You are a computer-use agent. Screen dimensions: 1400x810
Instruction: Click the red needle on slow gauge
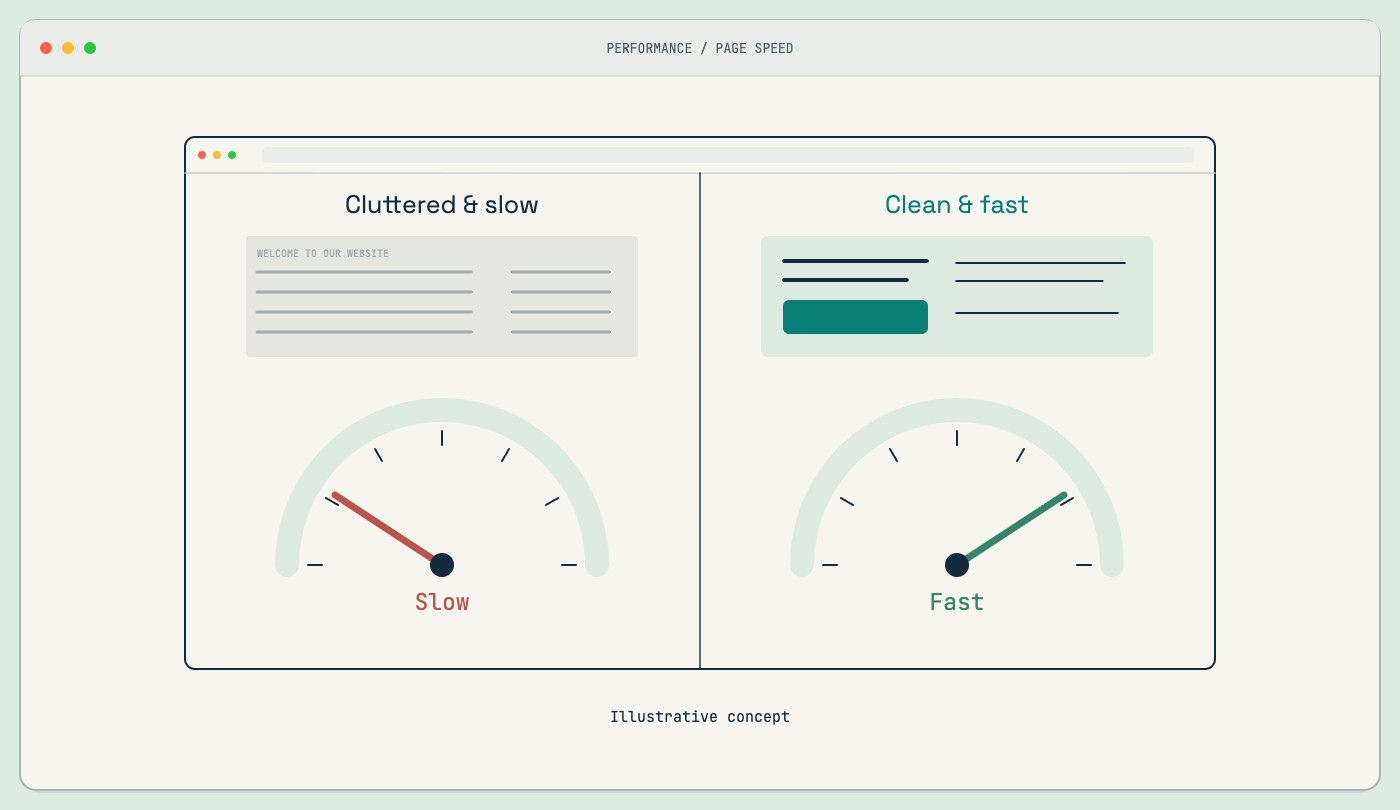pyautogui.click(x=386, y=528)
